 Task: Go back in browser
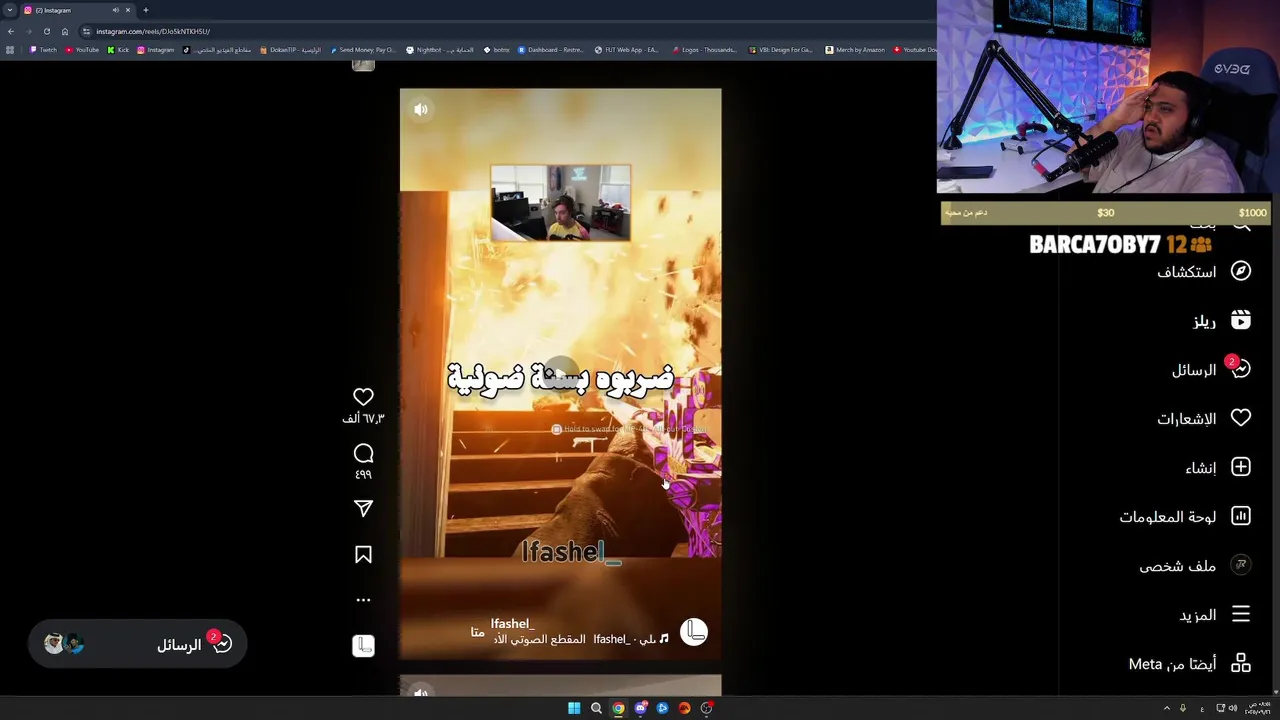[11, 31]
